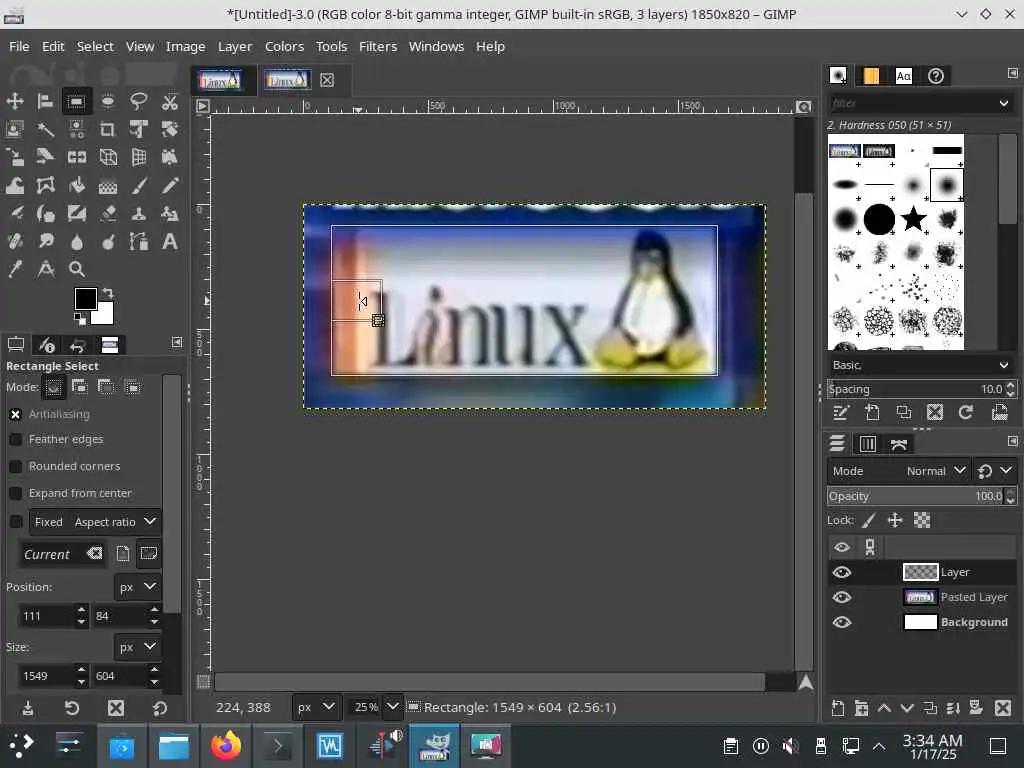
Task: Open the Basic brush tag dropdown
Action: [921, 365]
